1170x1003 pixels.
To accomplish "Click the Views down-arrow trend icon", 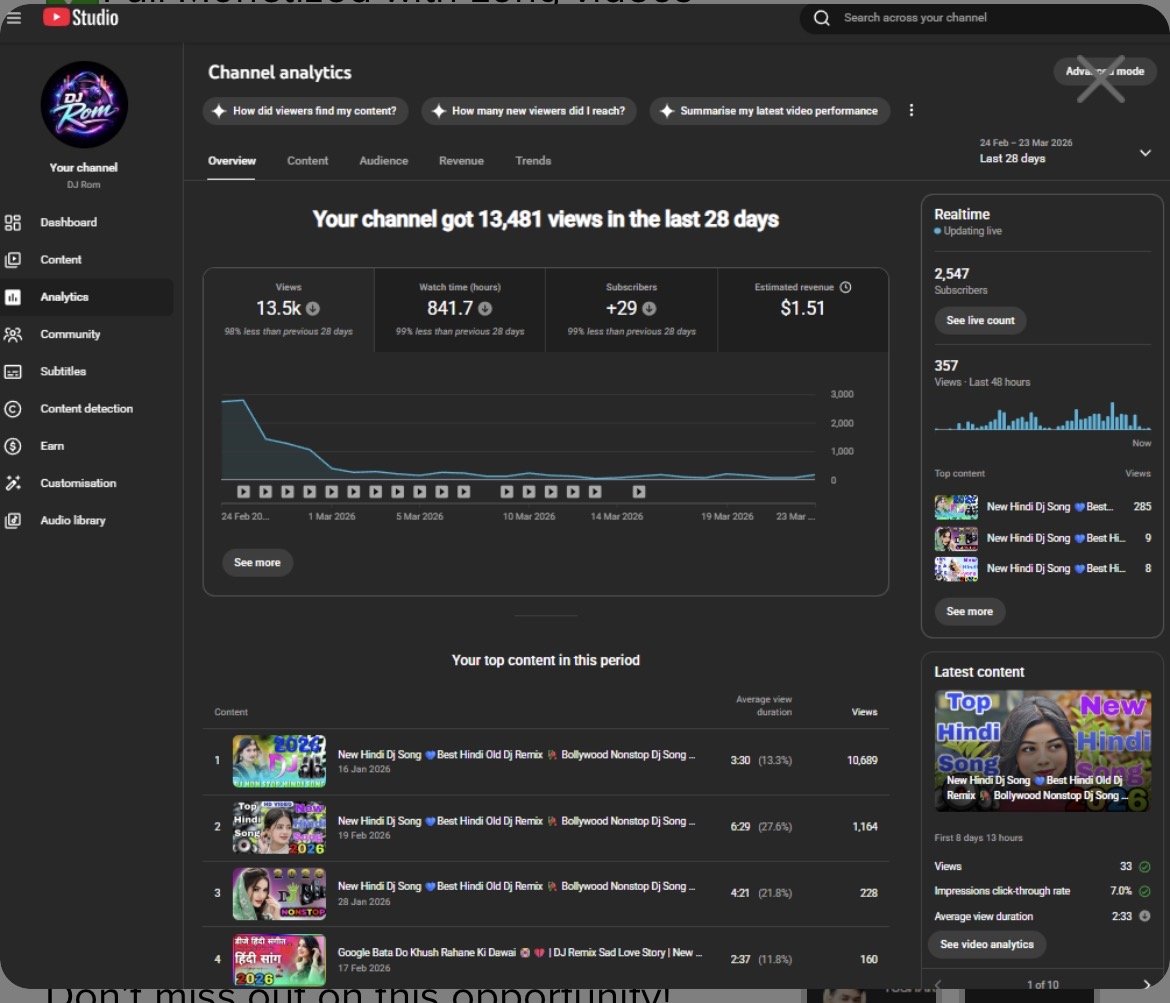I will pos(313,308).
